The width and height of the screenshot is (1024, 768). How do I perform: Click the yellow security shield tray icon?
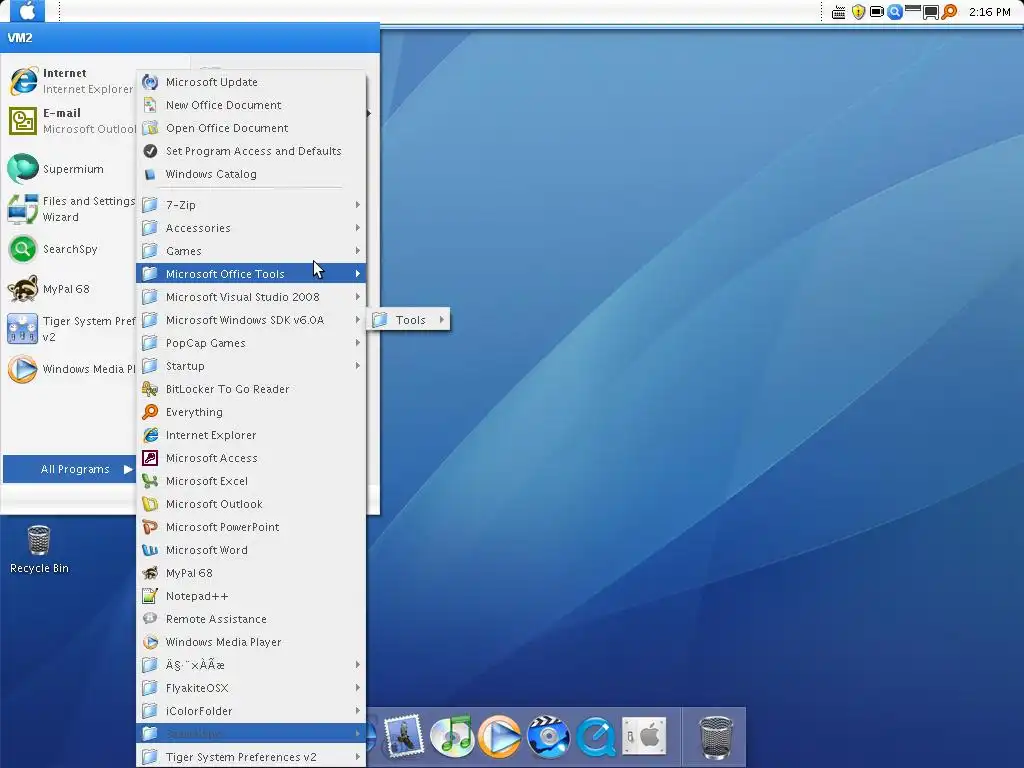858,12
